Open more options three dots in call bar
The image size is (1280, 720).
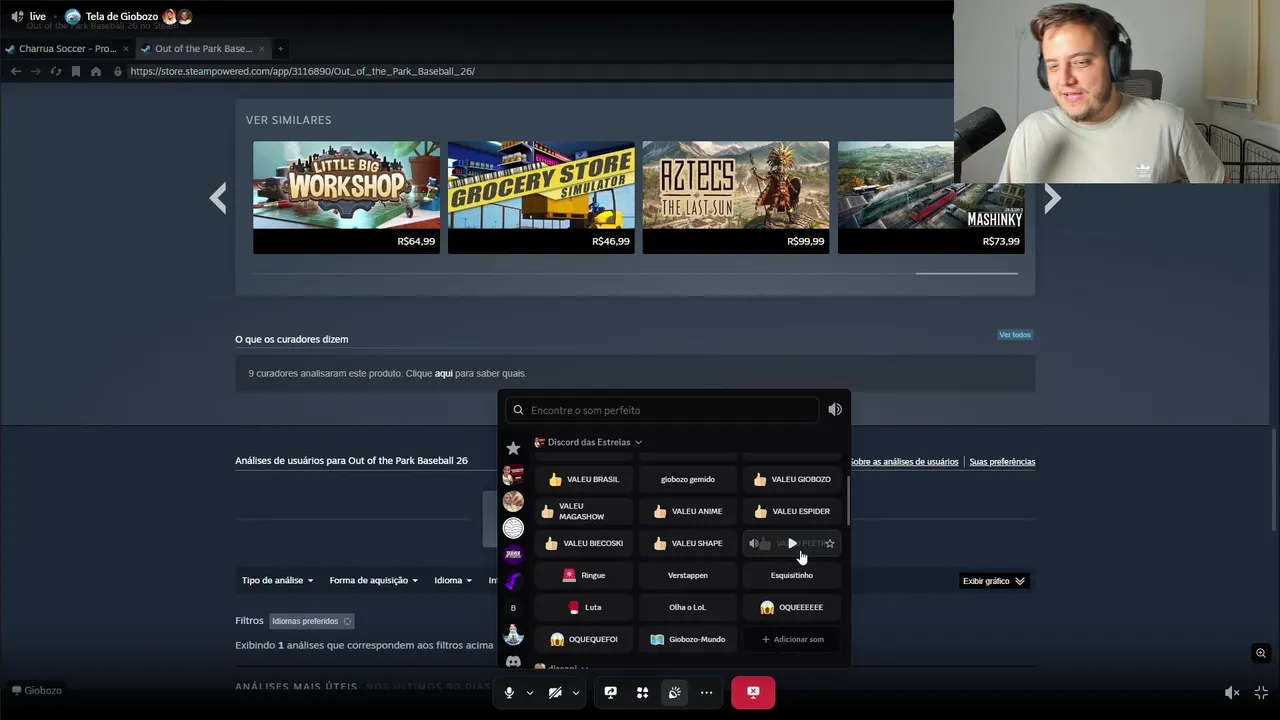point(706,692)
